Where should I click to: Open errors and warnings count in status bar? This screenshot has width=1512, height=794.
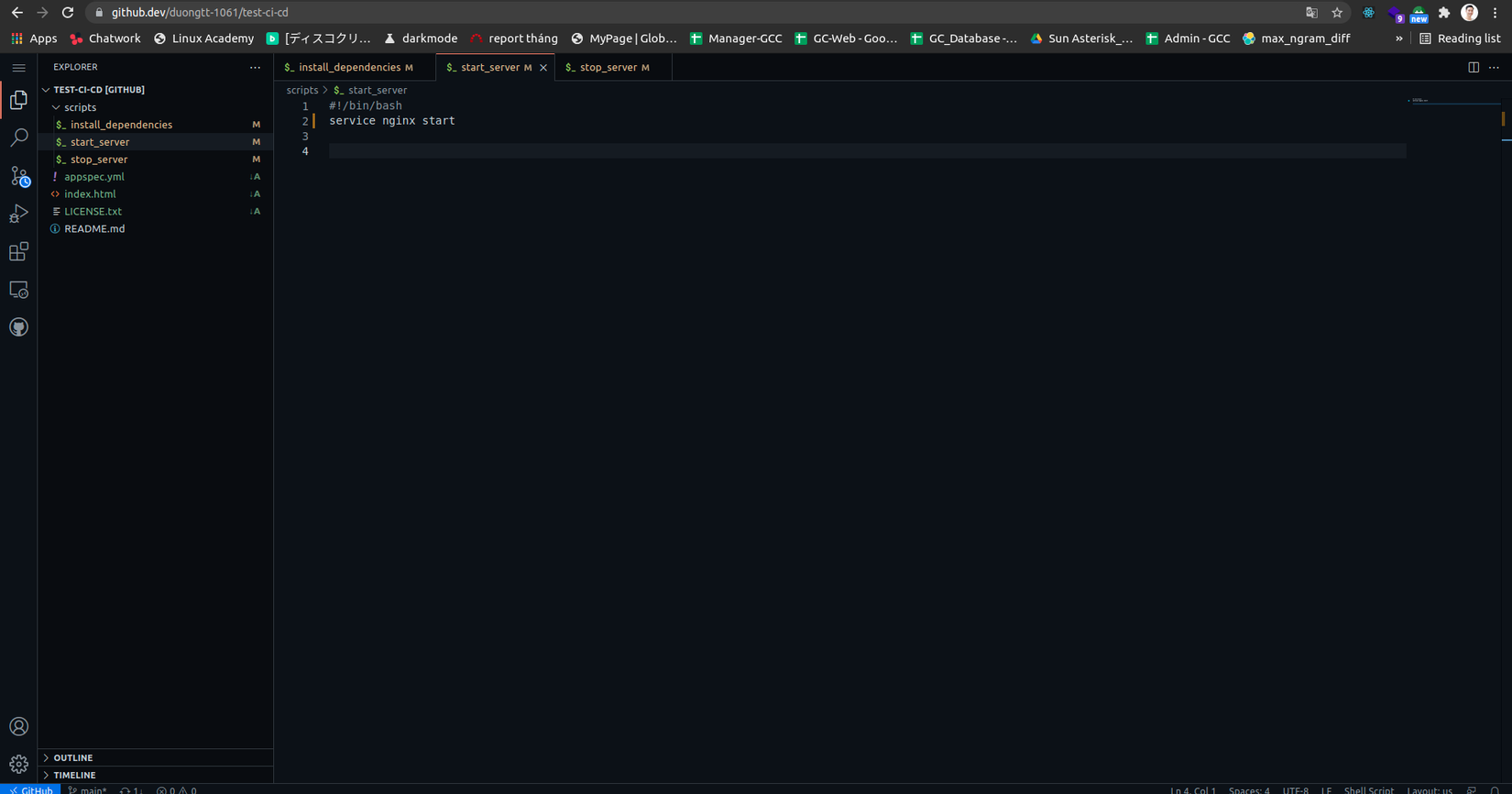coord(176,788)
